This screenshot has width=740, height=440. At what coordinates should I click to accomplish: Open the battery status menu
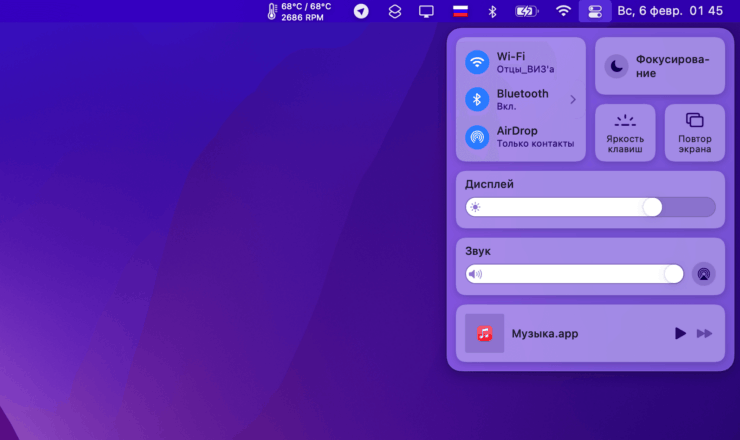(x=526, y=11)
